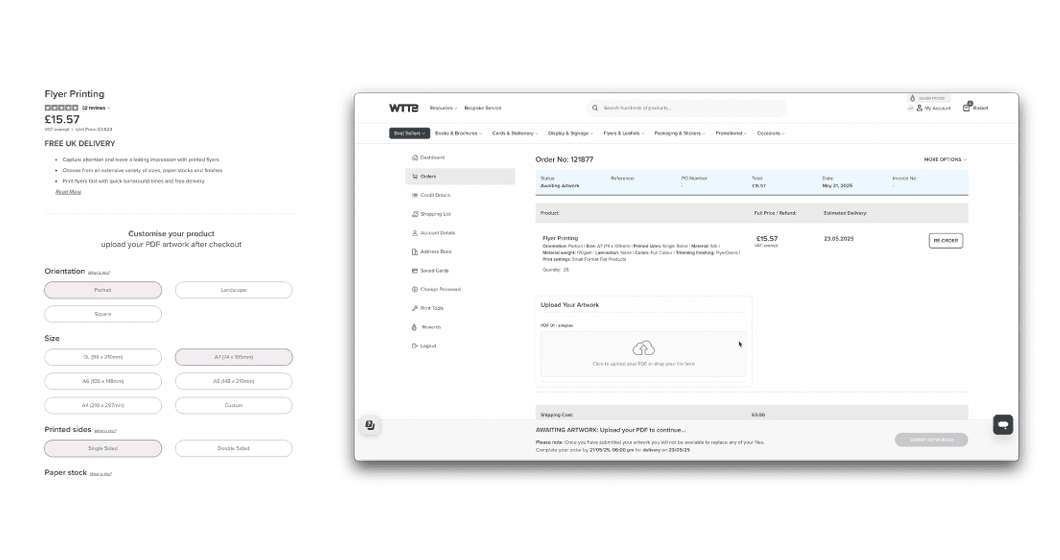
Task: Click the Re-Order button
Action: (946, 241)
